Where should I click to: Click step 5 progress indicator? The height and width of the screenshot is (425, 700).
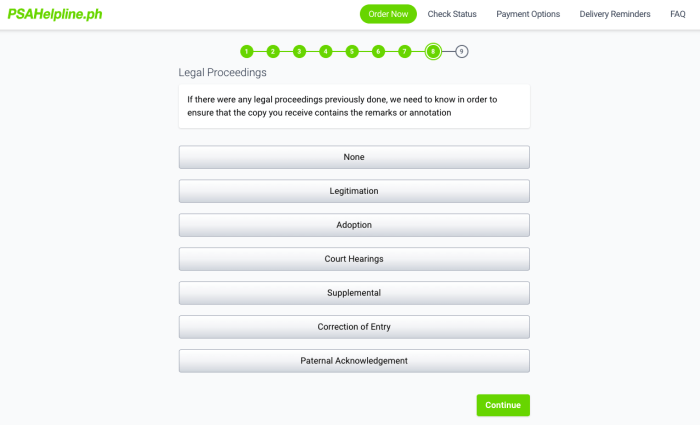(352, 51)
